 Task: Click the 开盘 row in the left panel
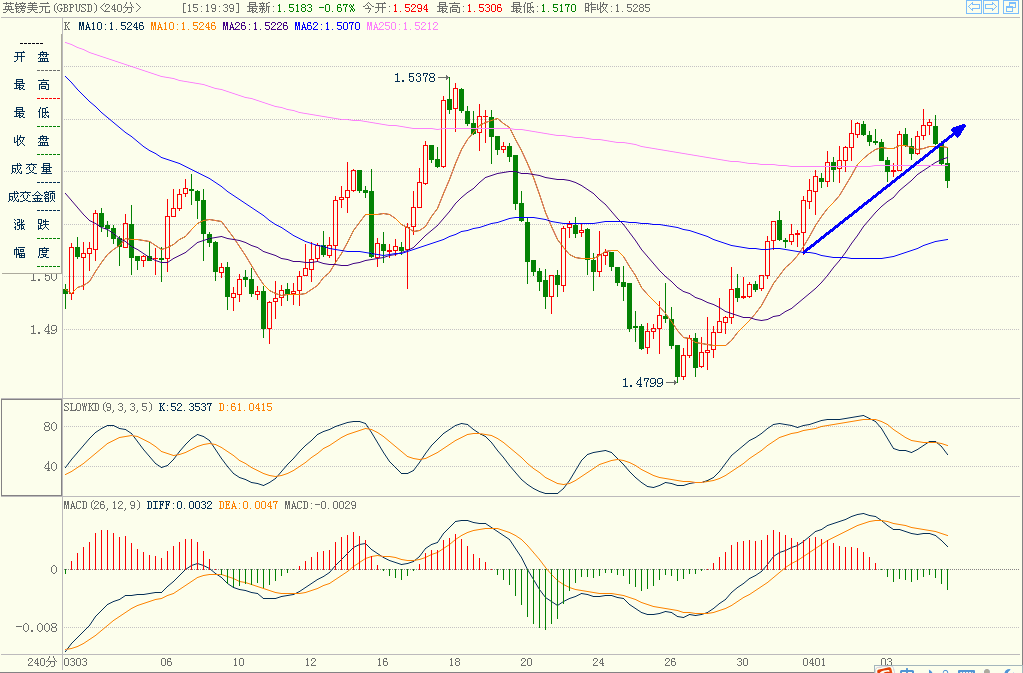(31, 57)
